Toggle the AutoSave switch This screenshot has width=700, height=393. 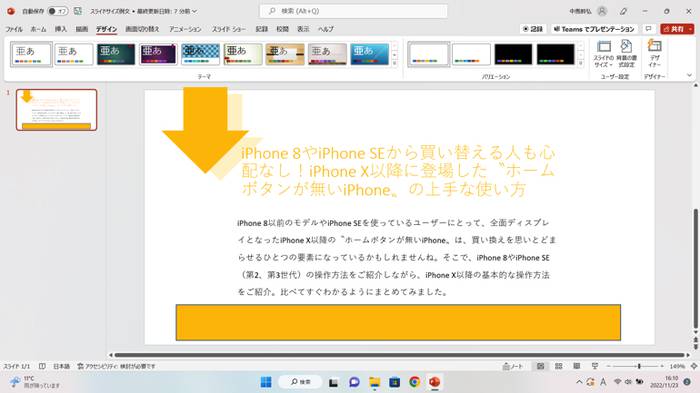(58, 11)
